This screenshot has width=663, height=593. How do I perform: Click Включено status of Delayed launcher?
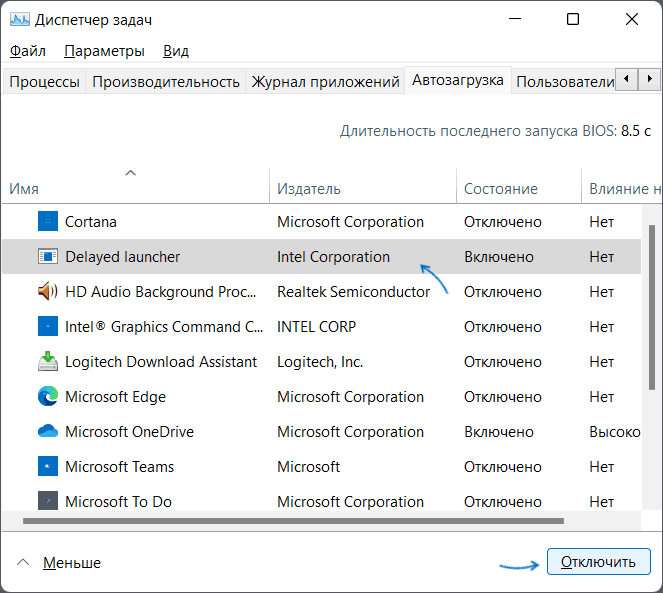pos(499,257)
